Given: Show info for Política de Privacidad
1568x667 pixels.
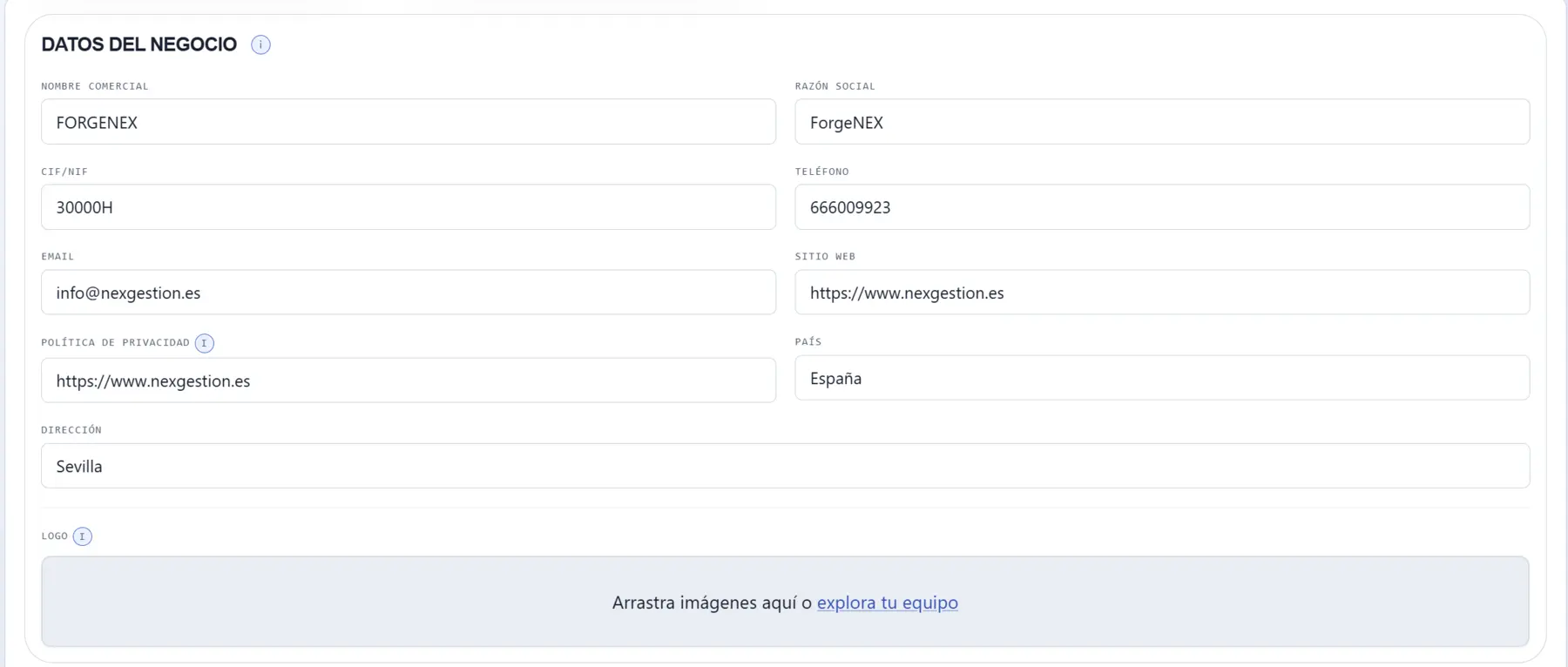Looking at the screenshot, I should (x=205, y=343).
